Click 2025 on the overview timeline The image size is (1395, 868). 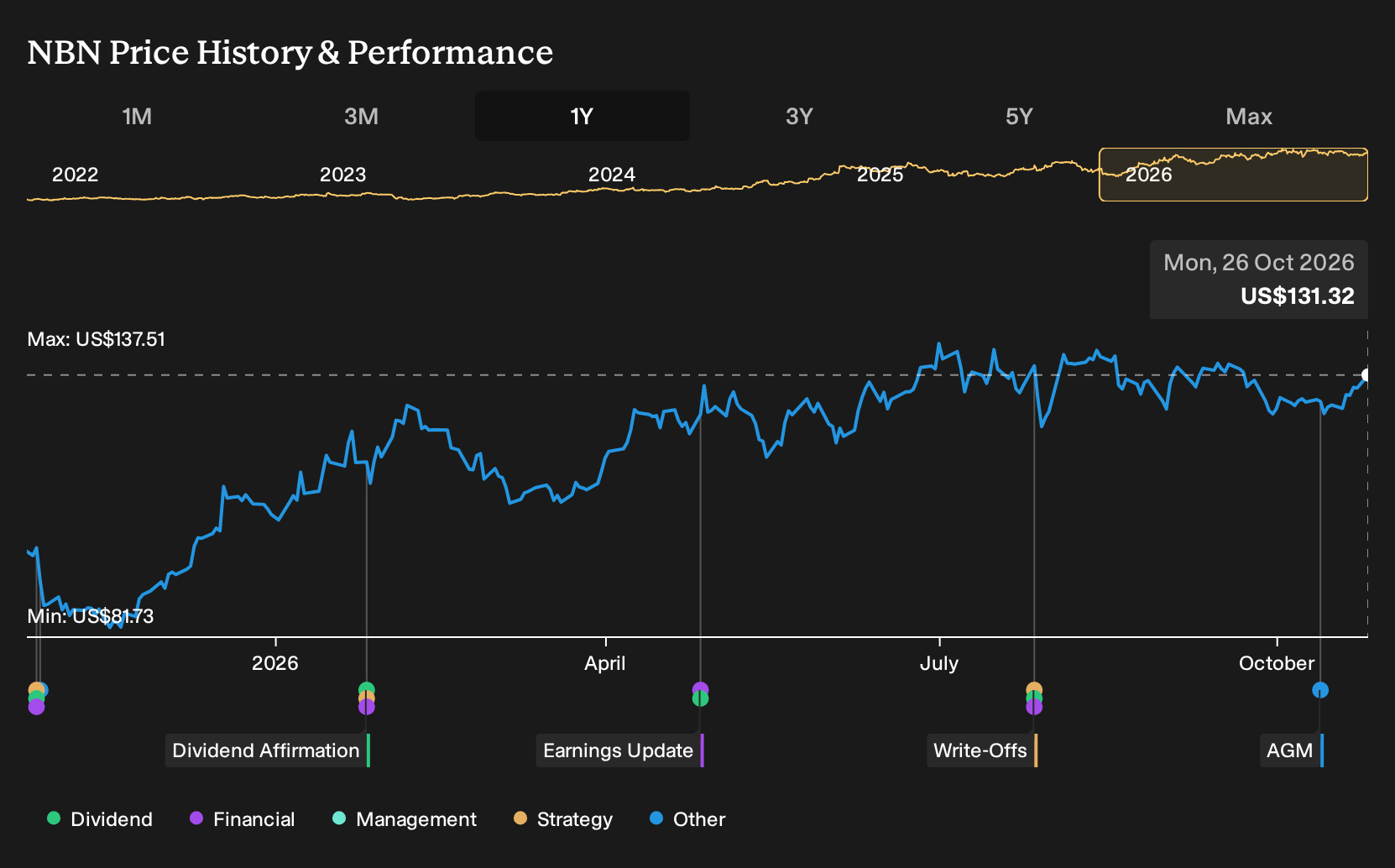click(x=880, y=175)
